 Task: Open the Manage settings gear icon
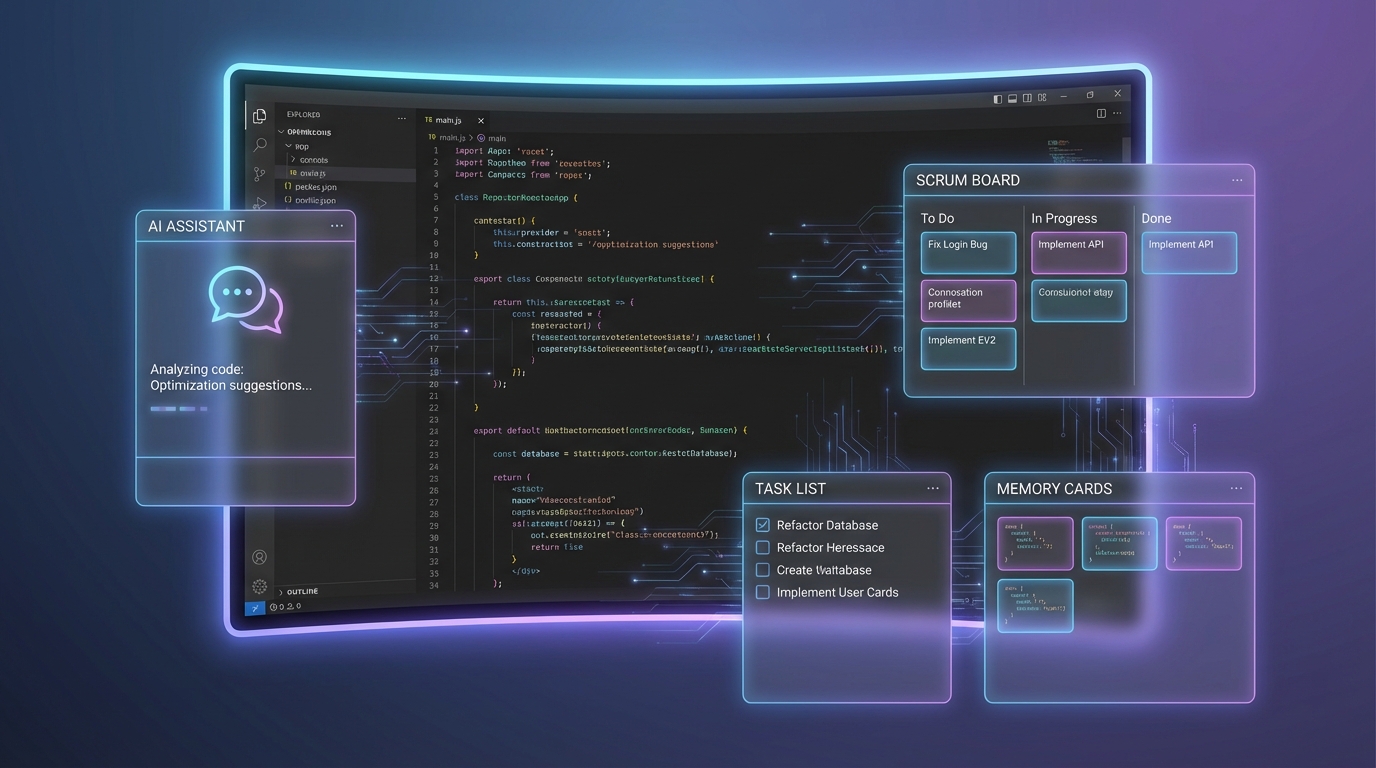[260, 587]
